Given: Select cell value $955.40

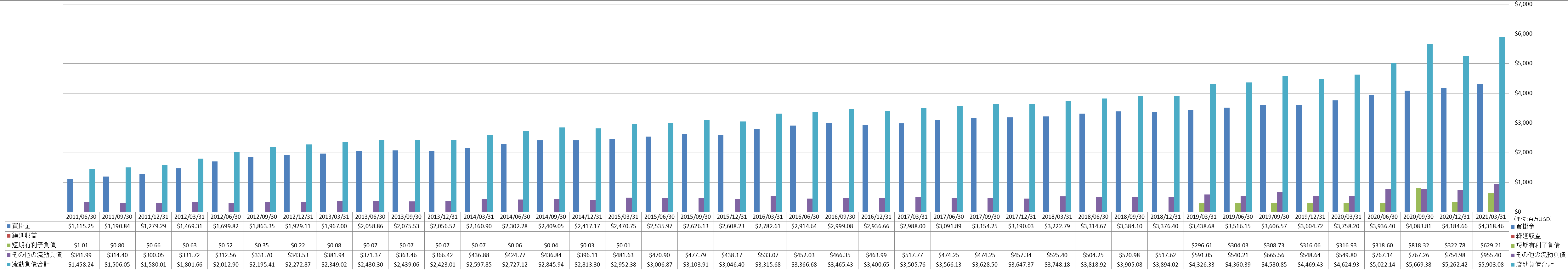Looking at the screenshot, I should click(x=1491, y=255).
